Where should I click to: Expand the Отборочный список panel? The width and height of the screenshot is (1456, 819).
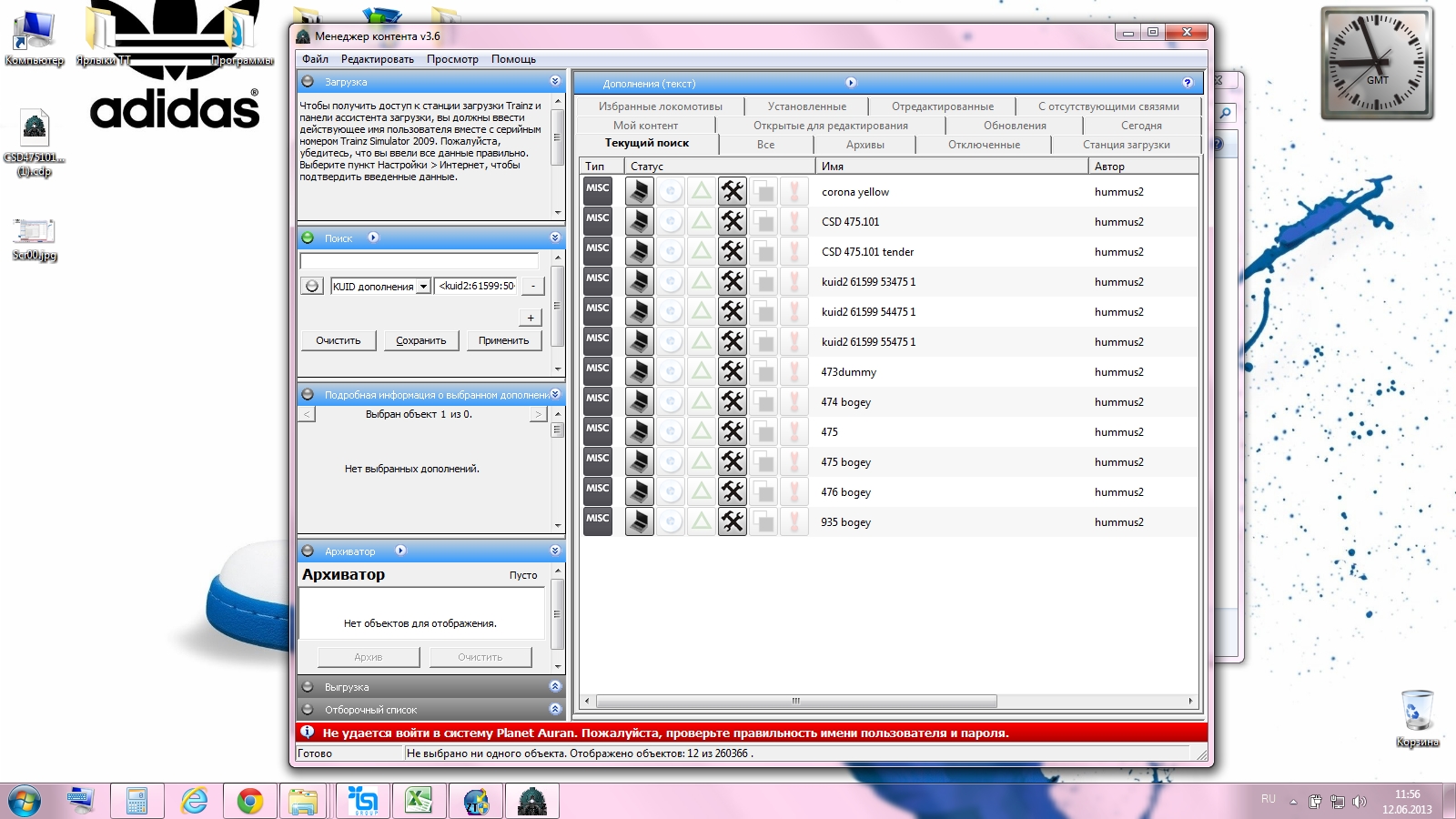pyautogui.click(x=555, y=709)
